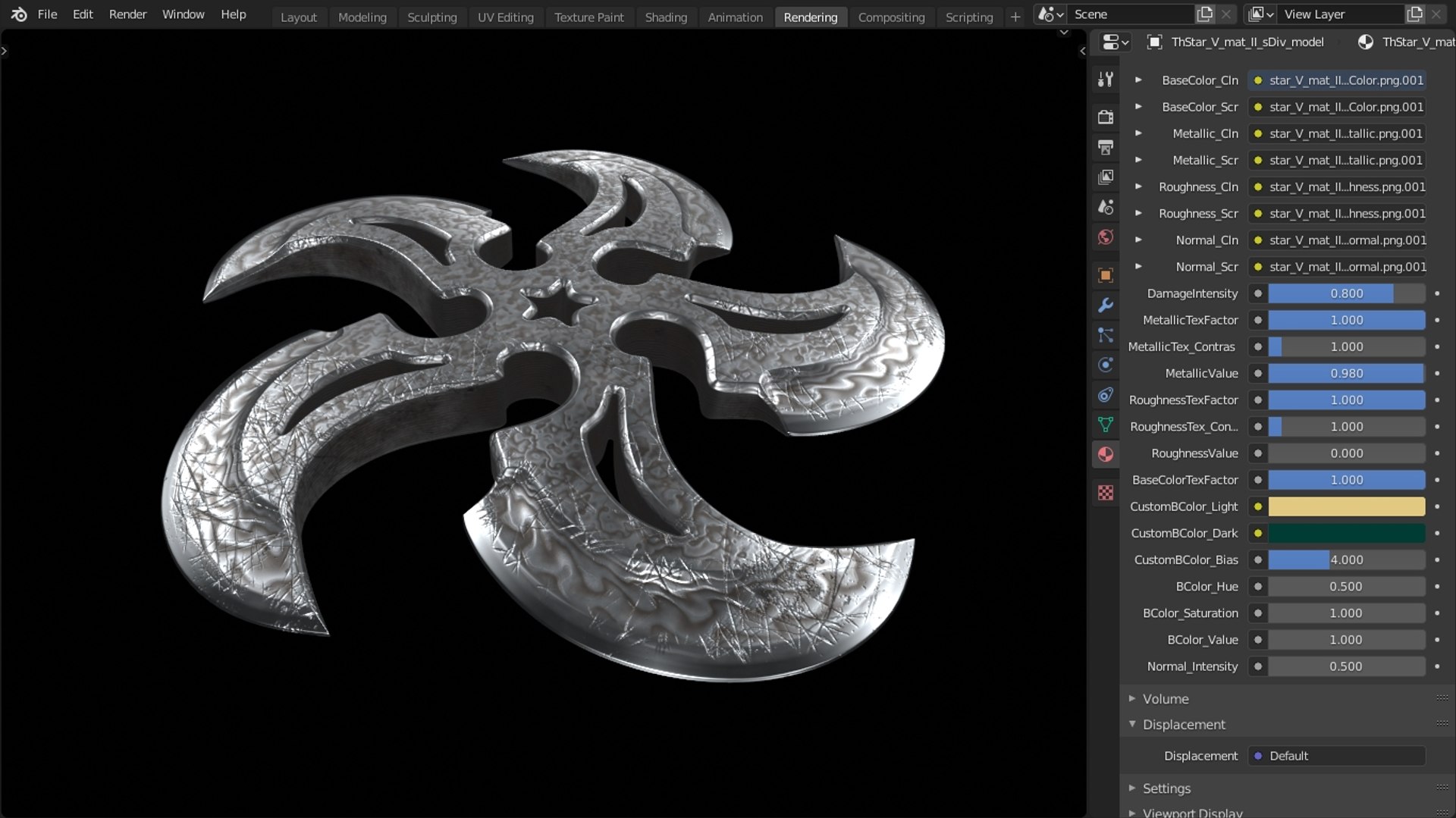Toggle animation dot for CustomBColor_Light

[x=1437, y=506]
